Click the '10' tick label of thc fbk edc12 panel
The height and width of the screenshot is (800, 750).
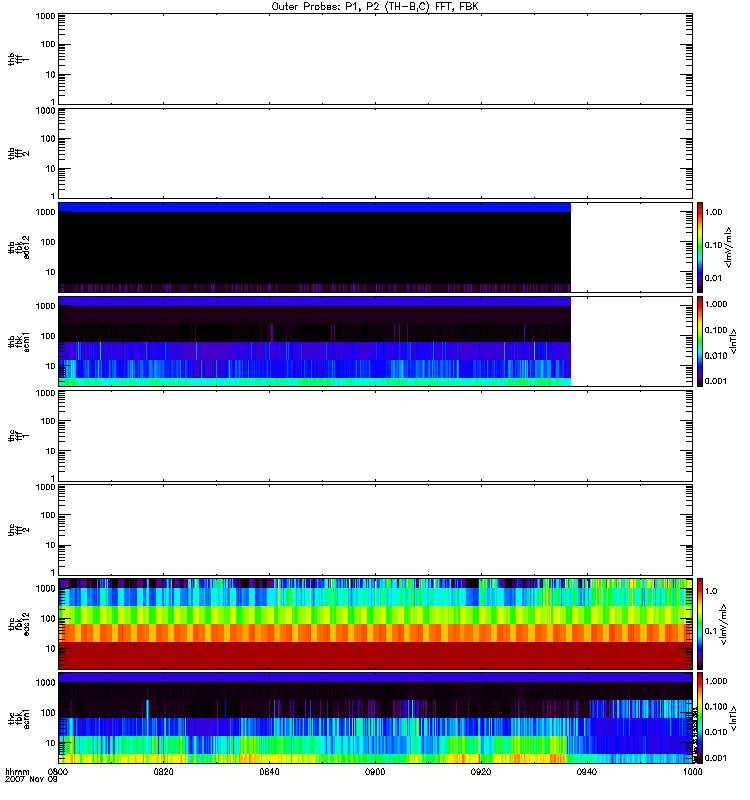tap(51, 649)
